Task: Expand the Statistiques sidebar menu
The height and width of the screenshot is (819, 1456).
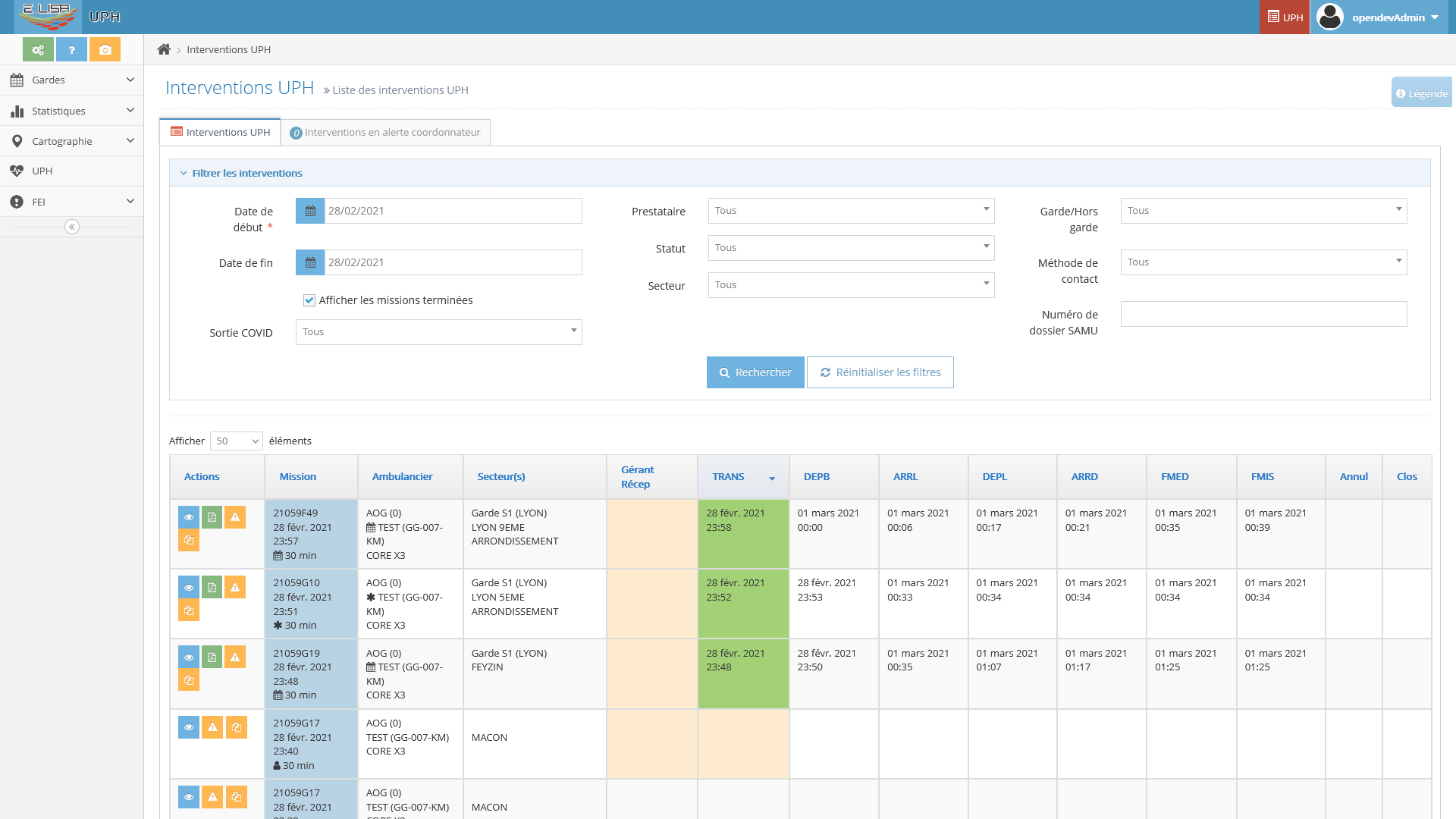Action: click(x=72, y=111)
